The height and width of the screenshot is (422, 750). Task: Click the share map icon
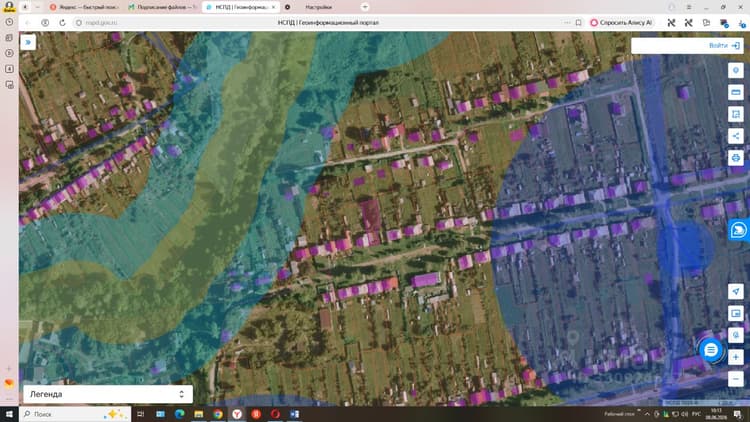tap(736, 136)
